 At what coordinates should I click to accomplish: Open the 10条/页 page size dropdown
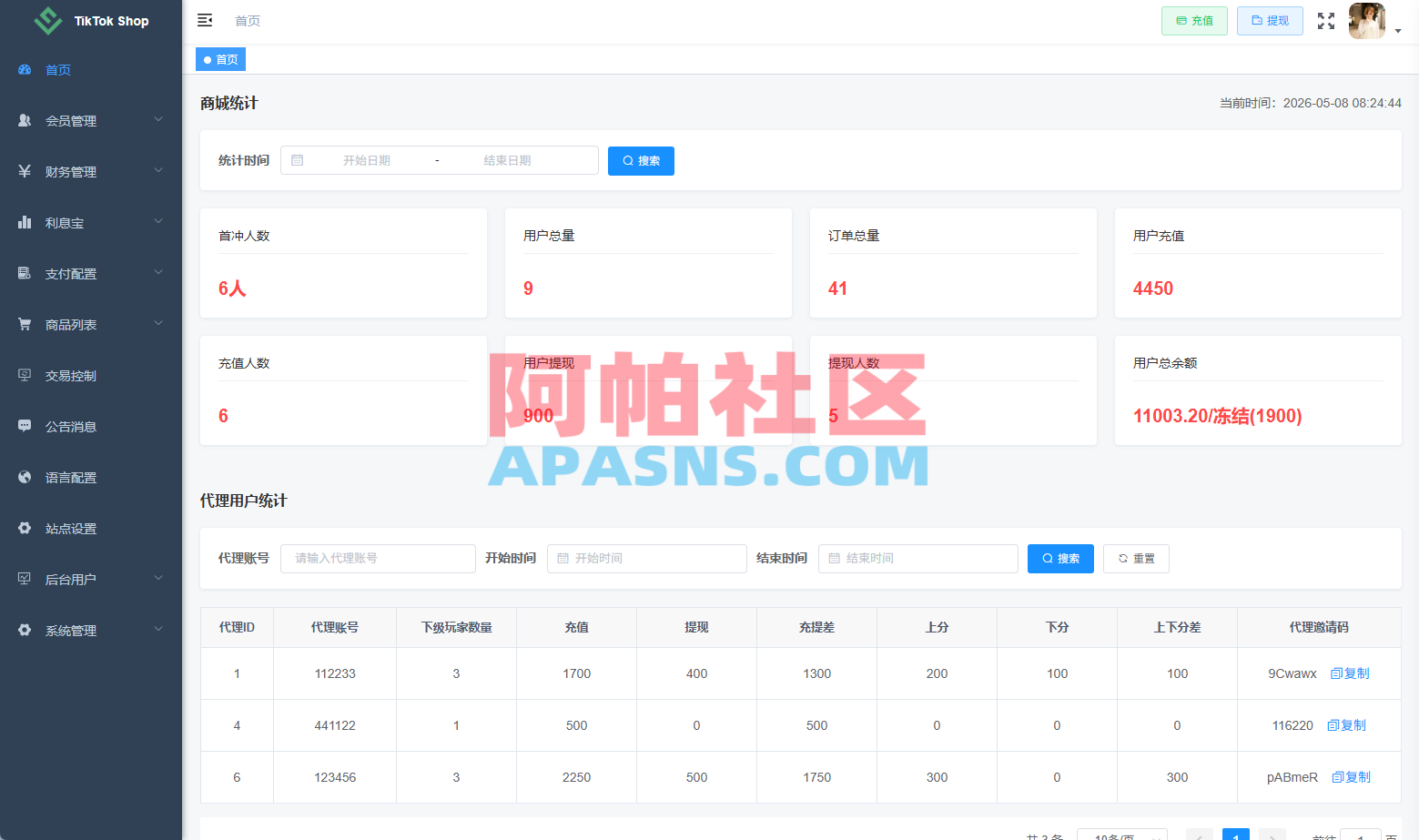pos(1122,835)
